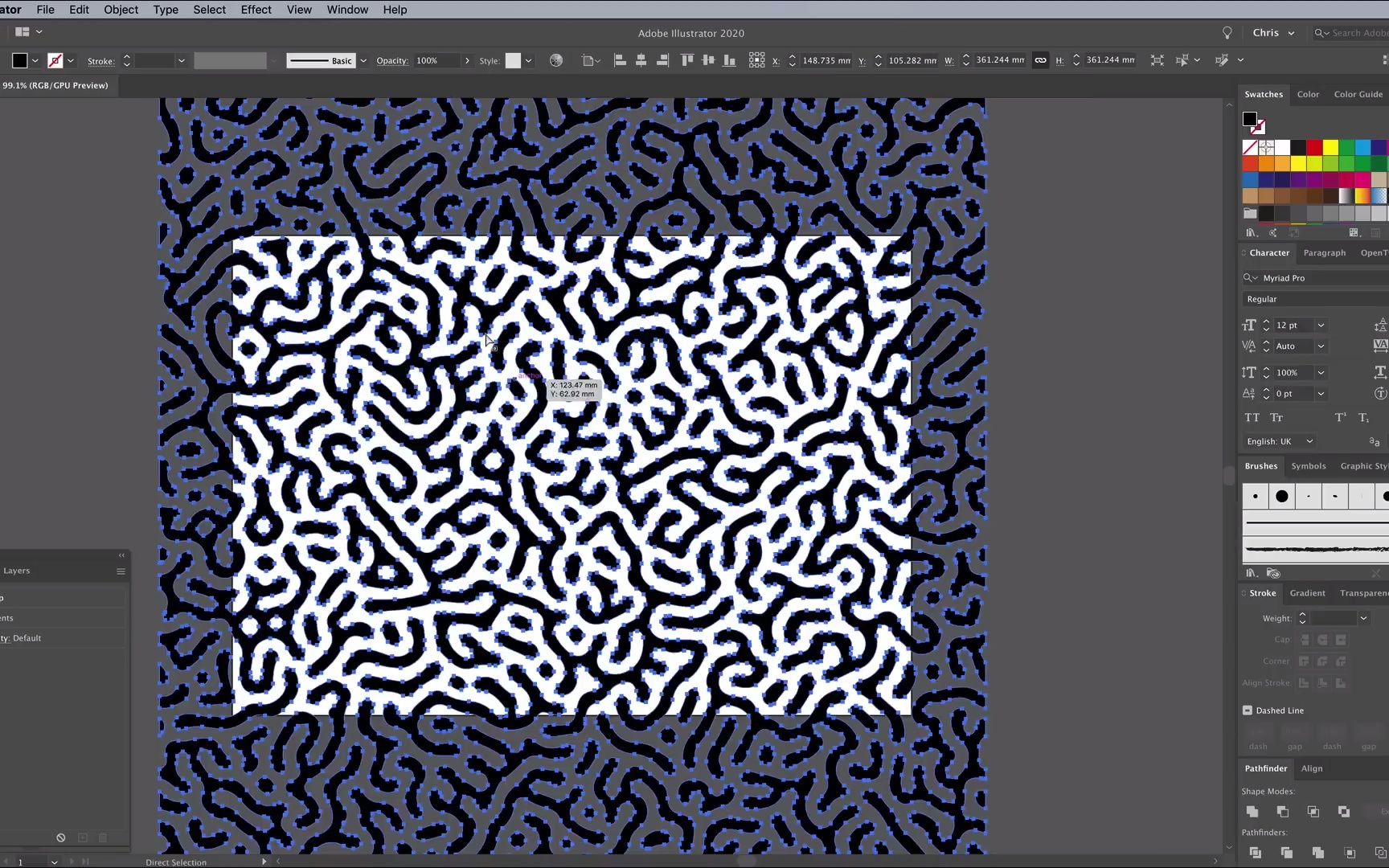Viewport: 1389px width, 868px height.
Task: Toggle the Dashed Line checkbox
Action: tap(1248, 710)
